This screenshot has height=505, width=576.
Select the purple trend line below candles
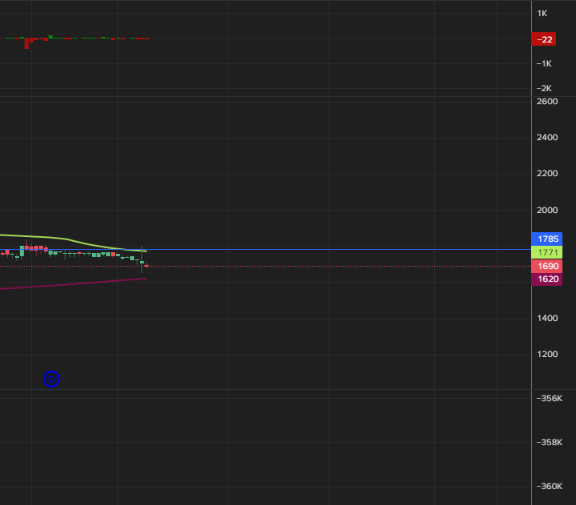[73, 284]
